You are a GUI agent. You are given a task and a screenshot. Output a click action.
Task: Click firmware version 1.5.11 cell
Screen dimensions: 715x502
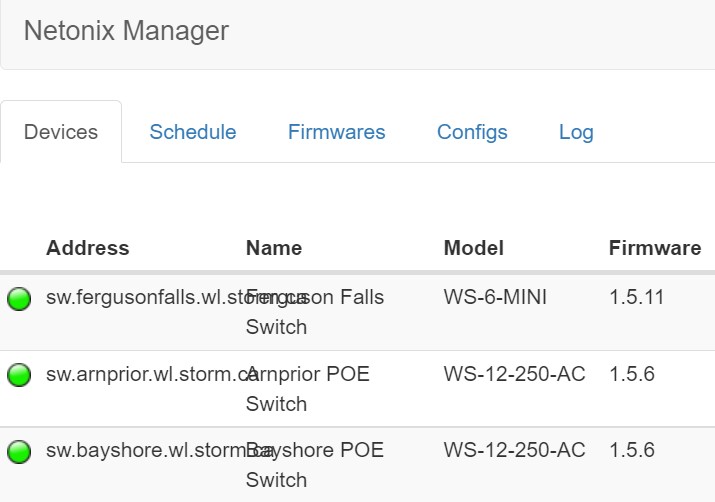coord(637,297)
